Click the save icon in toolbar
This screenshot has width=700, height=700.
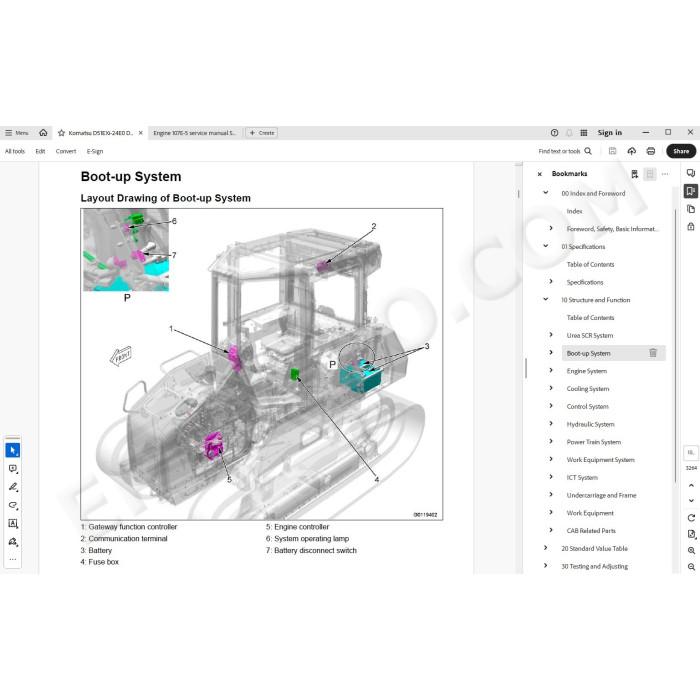tap(612, 151)
